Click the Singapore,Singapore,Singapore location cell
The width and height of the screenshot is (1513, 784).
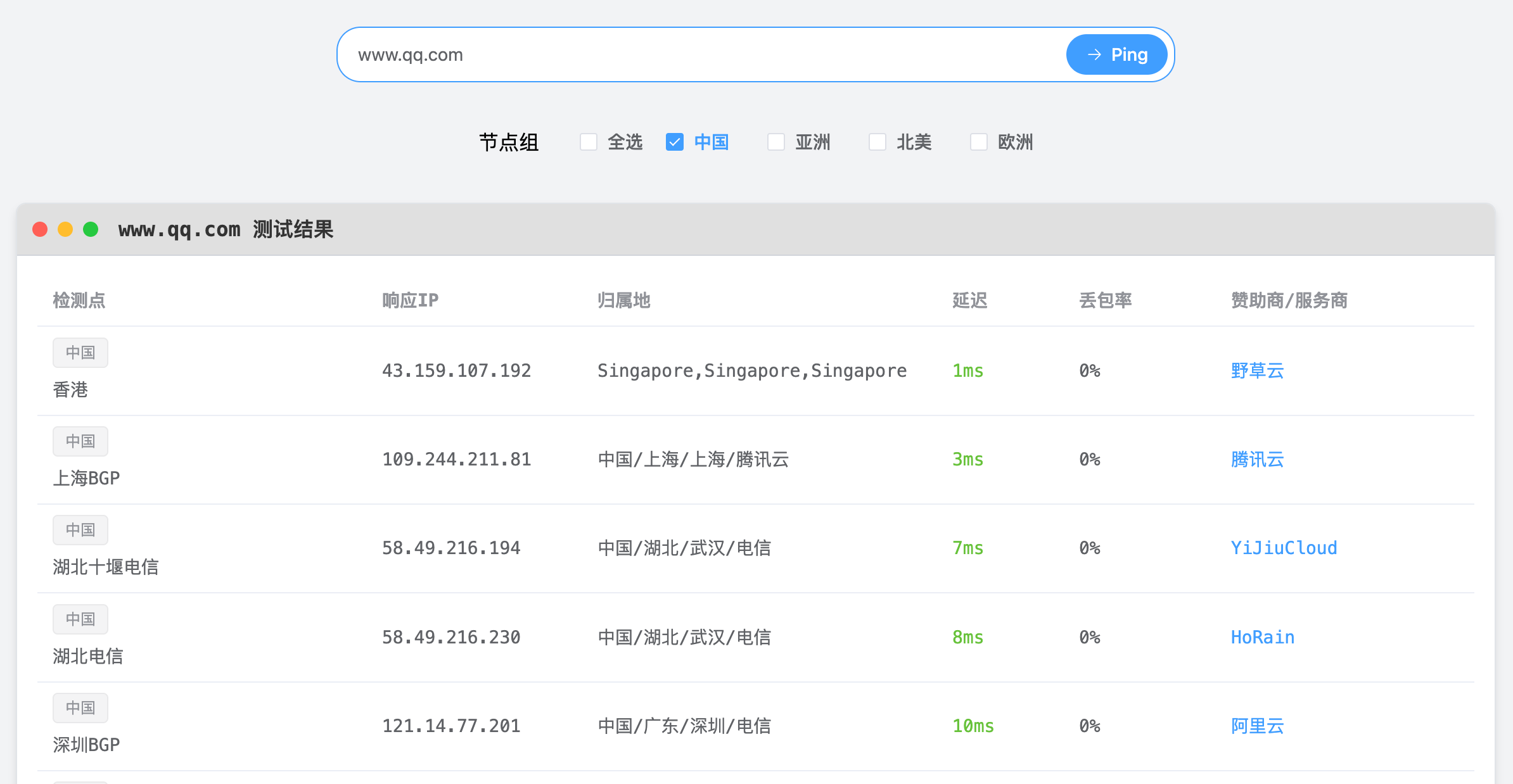pos(752,370)
